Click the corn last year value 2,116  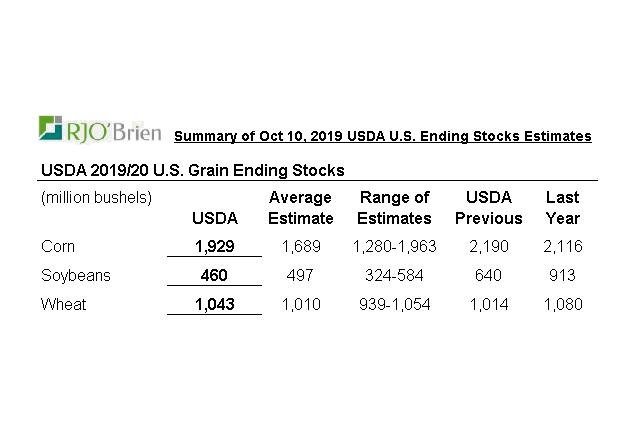coord(562,246)
